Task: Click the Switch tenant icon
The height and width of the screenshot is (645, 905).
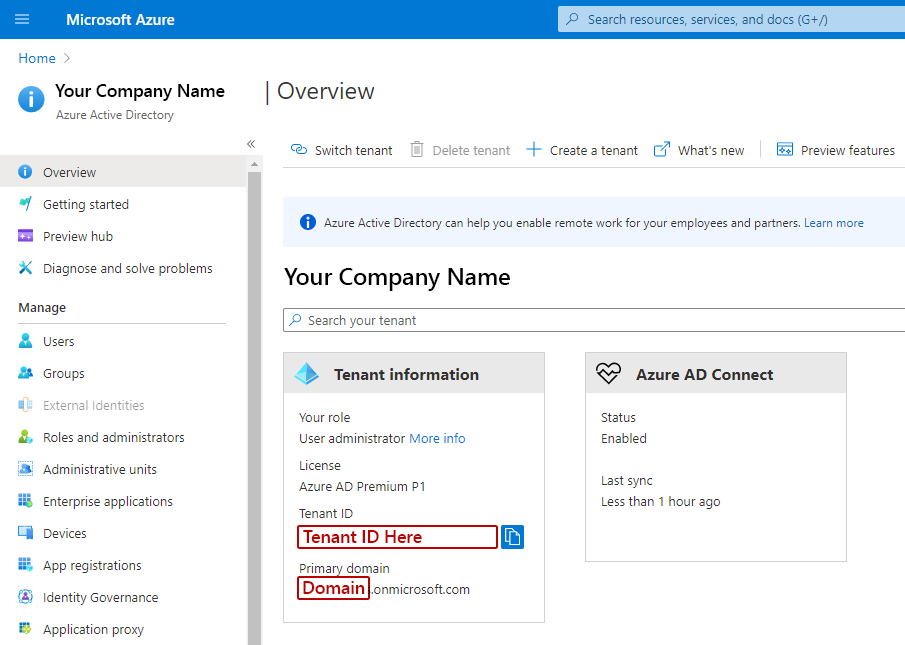Action: tap(298, 150)
